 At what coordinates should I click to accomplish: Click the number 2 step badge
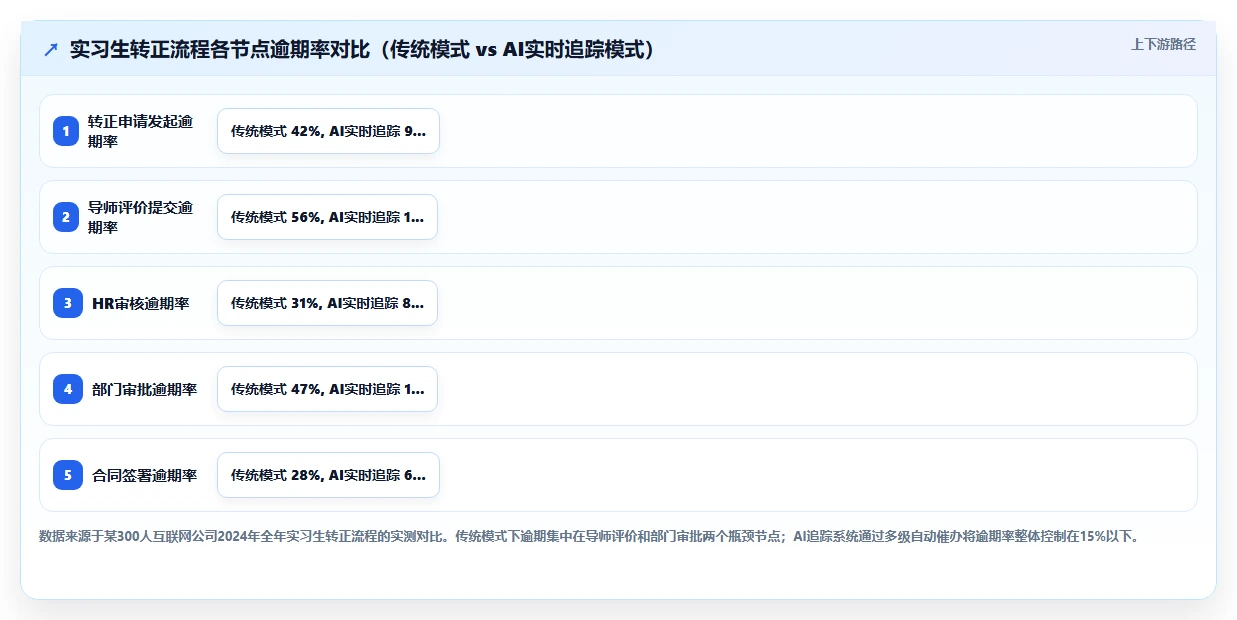(x=67, y=217)
